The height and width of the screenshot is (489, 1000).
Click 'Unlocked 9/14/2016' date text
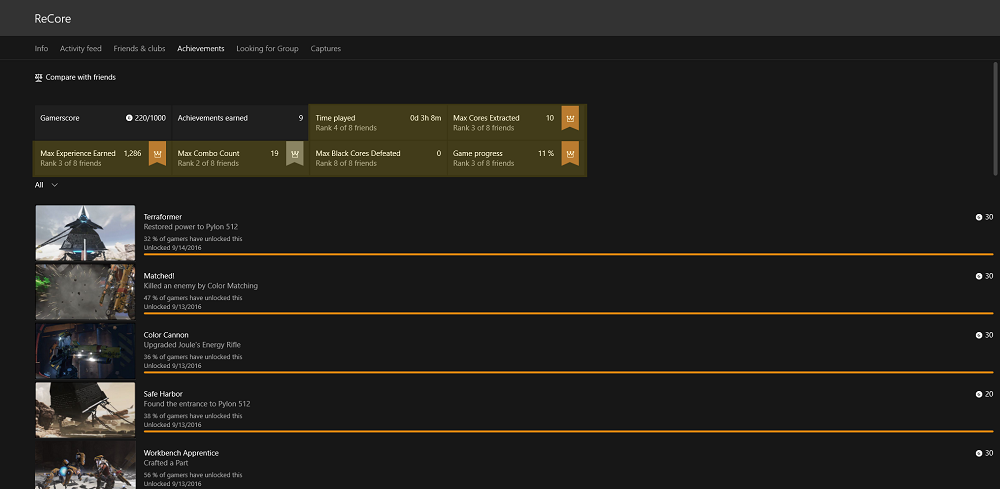(172, 247)
